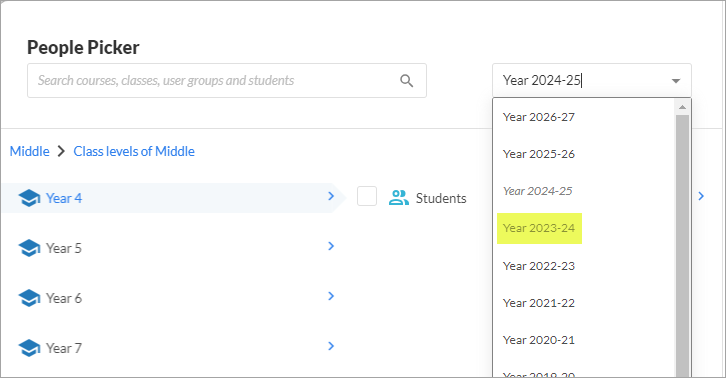This screenshot has width=726, height=378.
Task: Click the Students group people icon
Action: pyautogui.click(x=399, y=198)
